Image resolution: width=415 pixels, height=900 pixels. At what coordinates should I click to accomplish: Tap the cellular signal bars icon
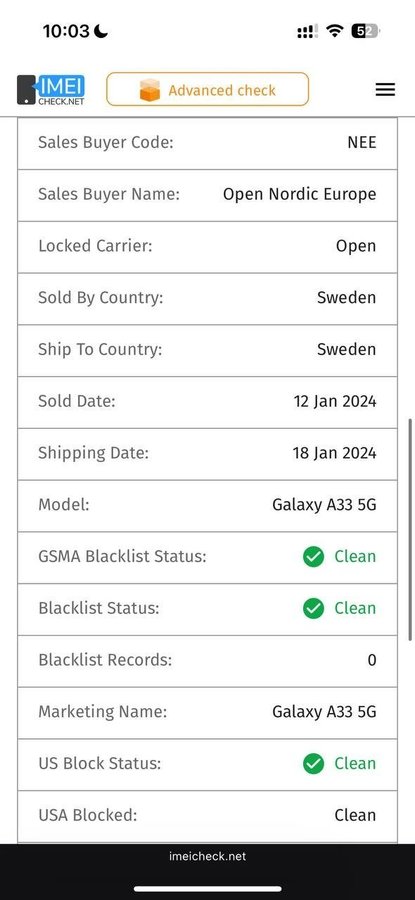coord(308,32)
